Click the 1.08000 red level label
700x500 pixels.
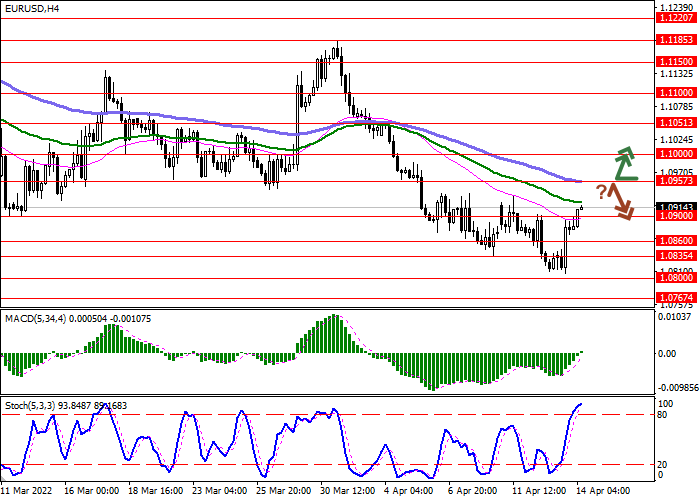click(678, 278)
